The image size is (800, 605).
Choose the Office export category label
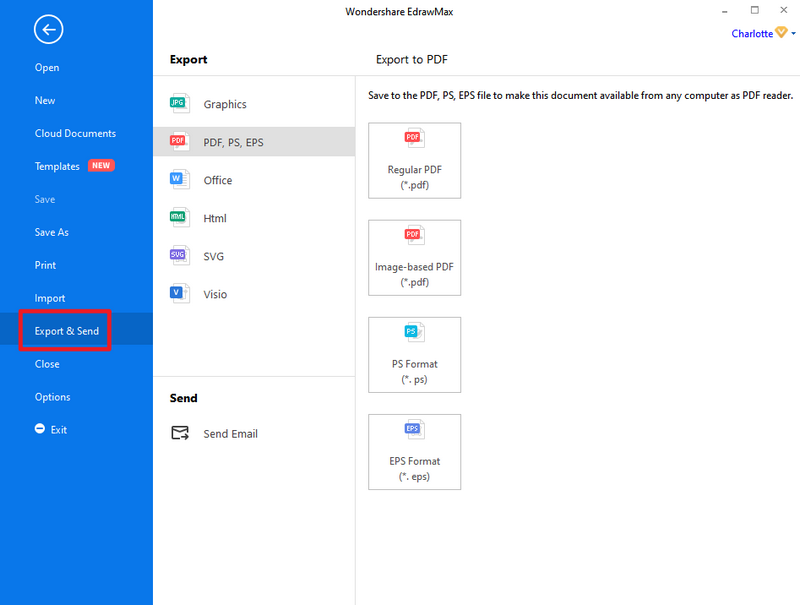click(218, 180)
